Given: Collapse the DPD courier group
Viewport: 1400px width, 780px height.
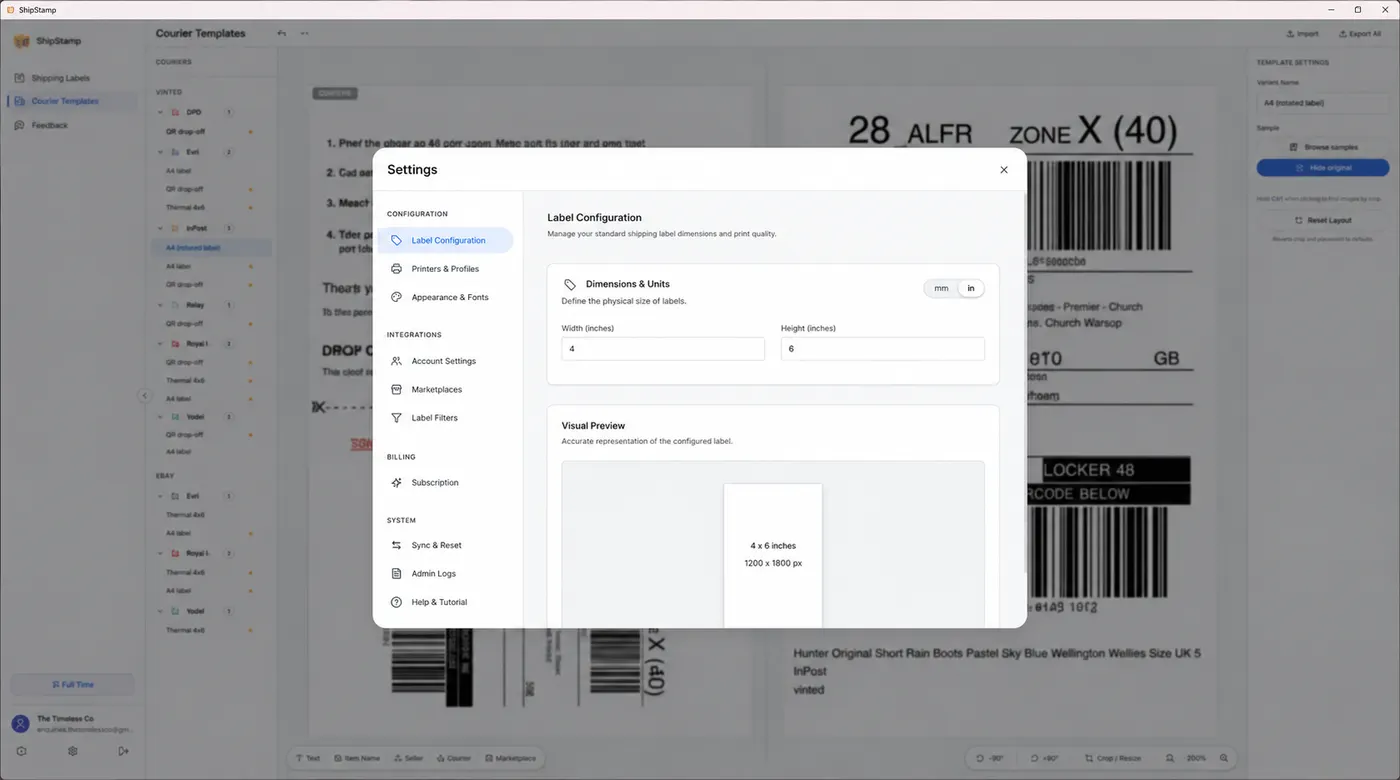Looking at the screenshot, I should (161, 112).
